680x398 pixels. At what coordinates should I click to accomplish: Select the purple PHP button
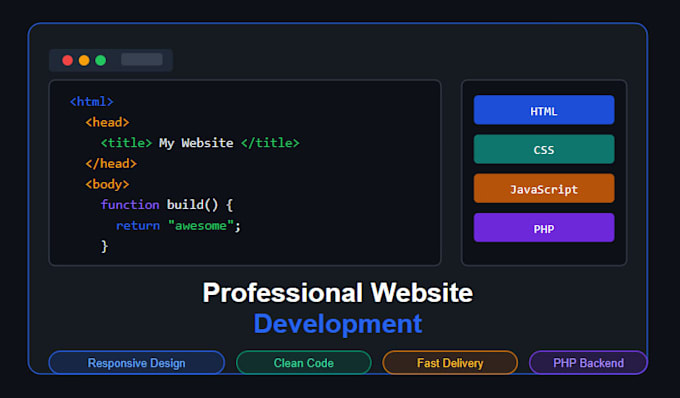[x=544, y=228]
